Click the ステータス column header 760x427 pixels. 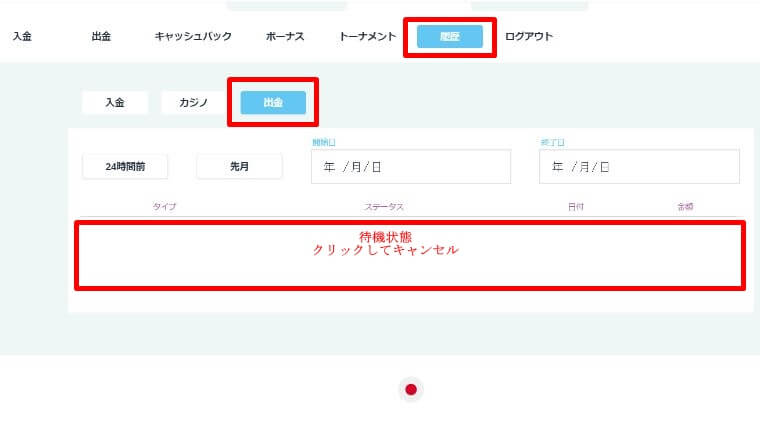384,207
